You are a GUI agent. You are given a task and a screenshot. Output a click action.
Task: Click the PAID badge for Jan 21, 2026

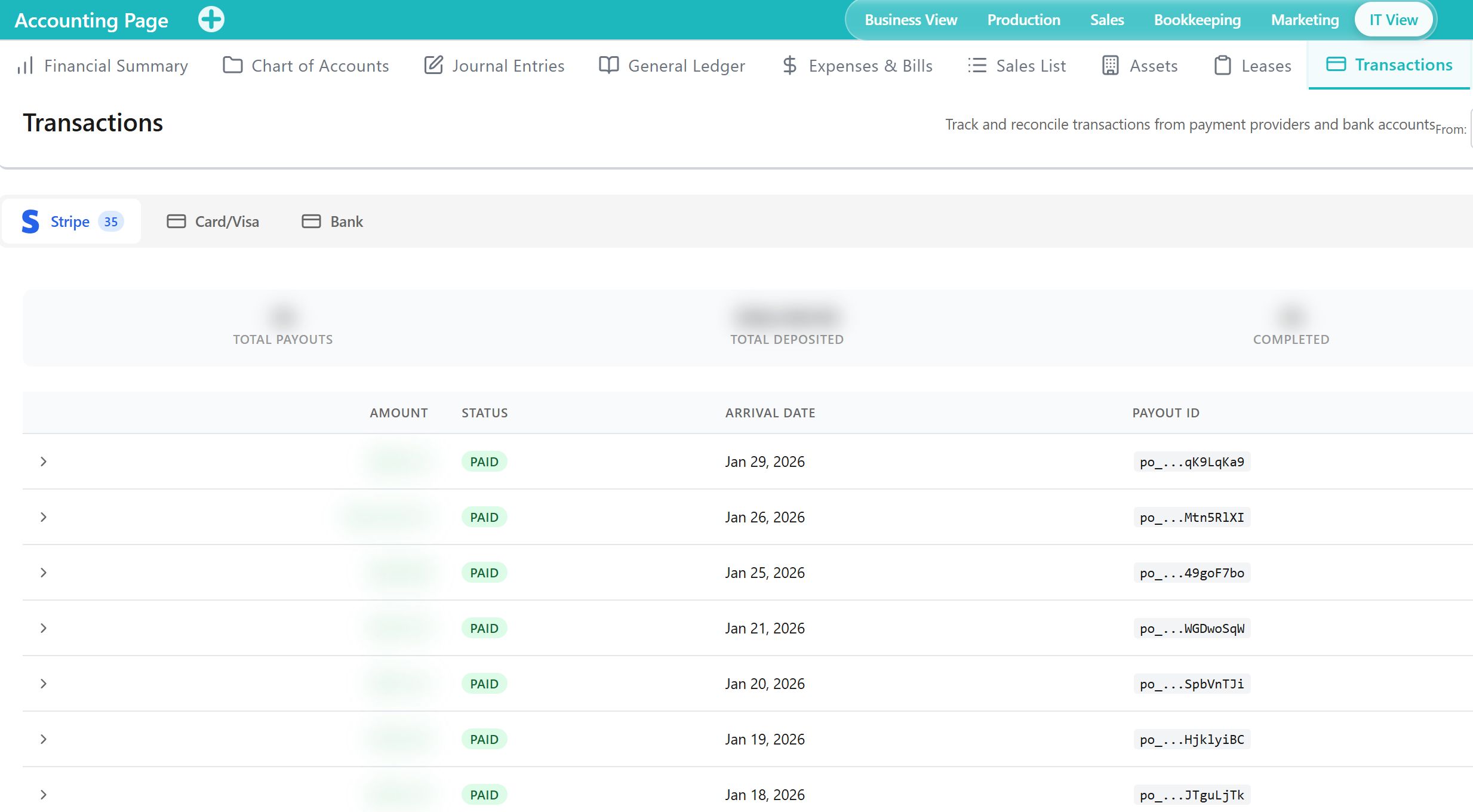[x=484, y=628]
